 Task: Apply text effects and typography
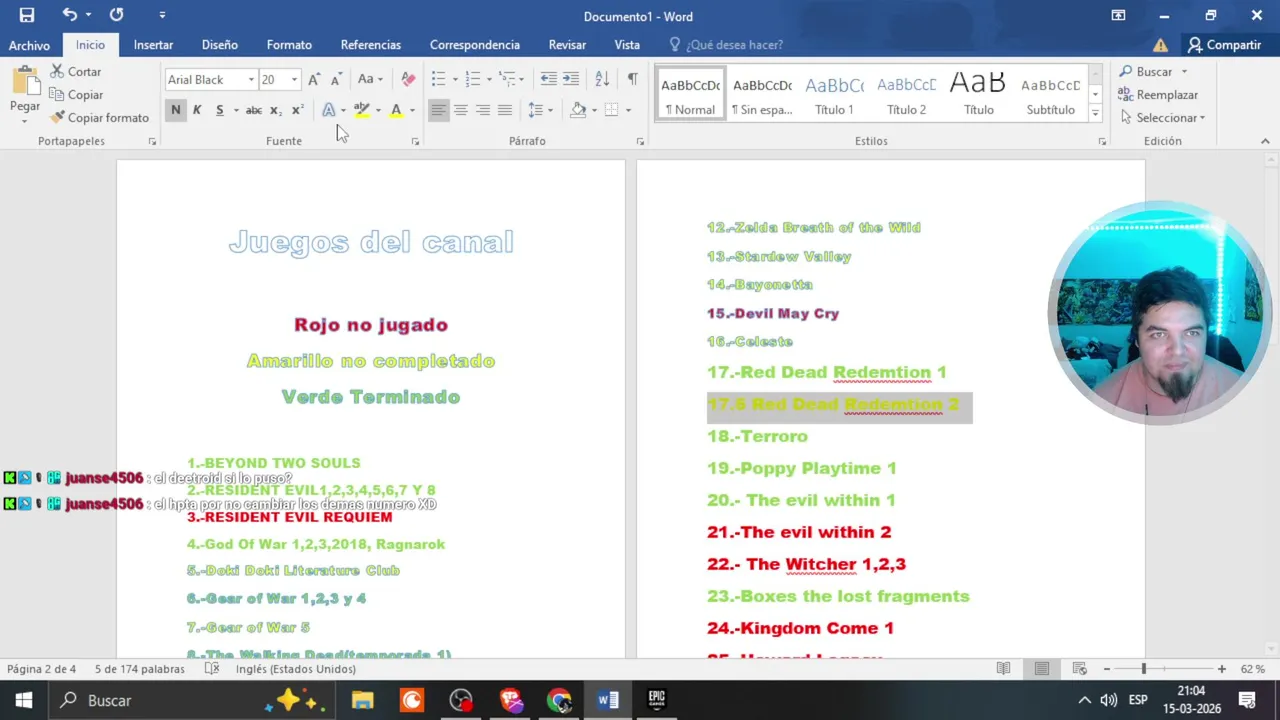coord(328,110)
